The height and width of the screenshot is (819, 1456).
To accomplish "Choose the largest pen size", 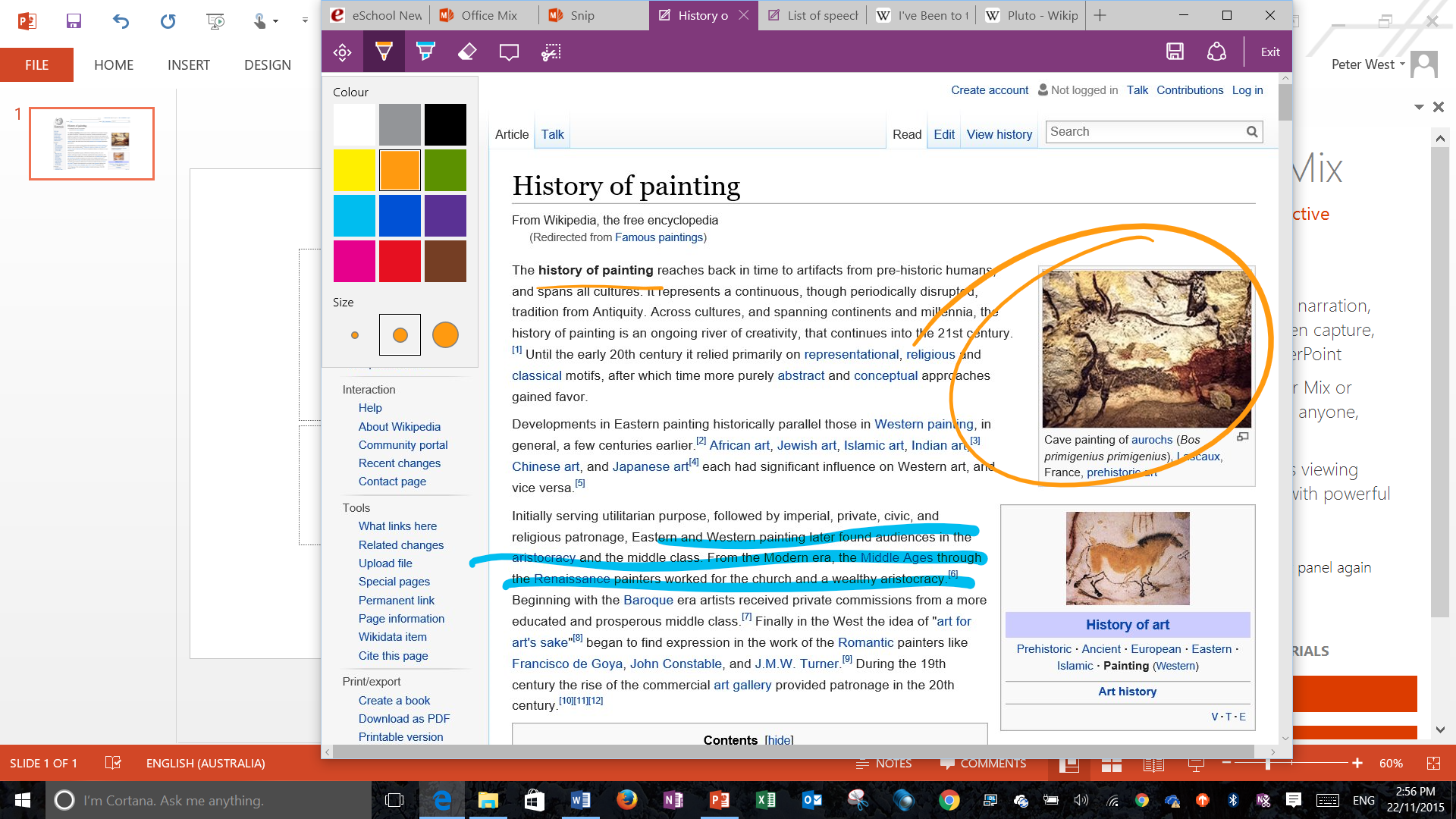I will (445, 335).
